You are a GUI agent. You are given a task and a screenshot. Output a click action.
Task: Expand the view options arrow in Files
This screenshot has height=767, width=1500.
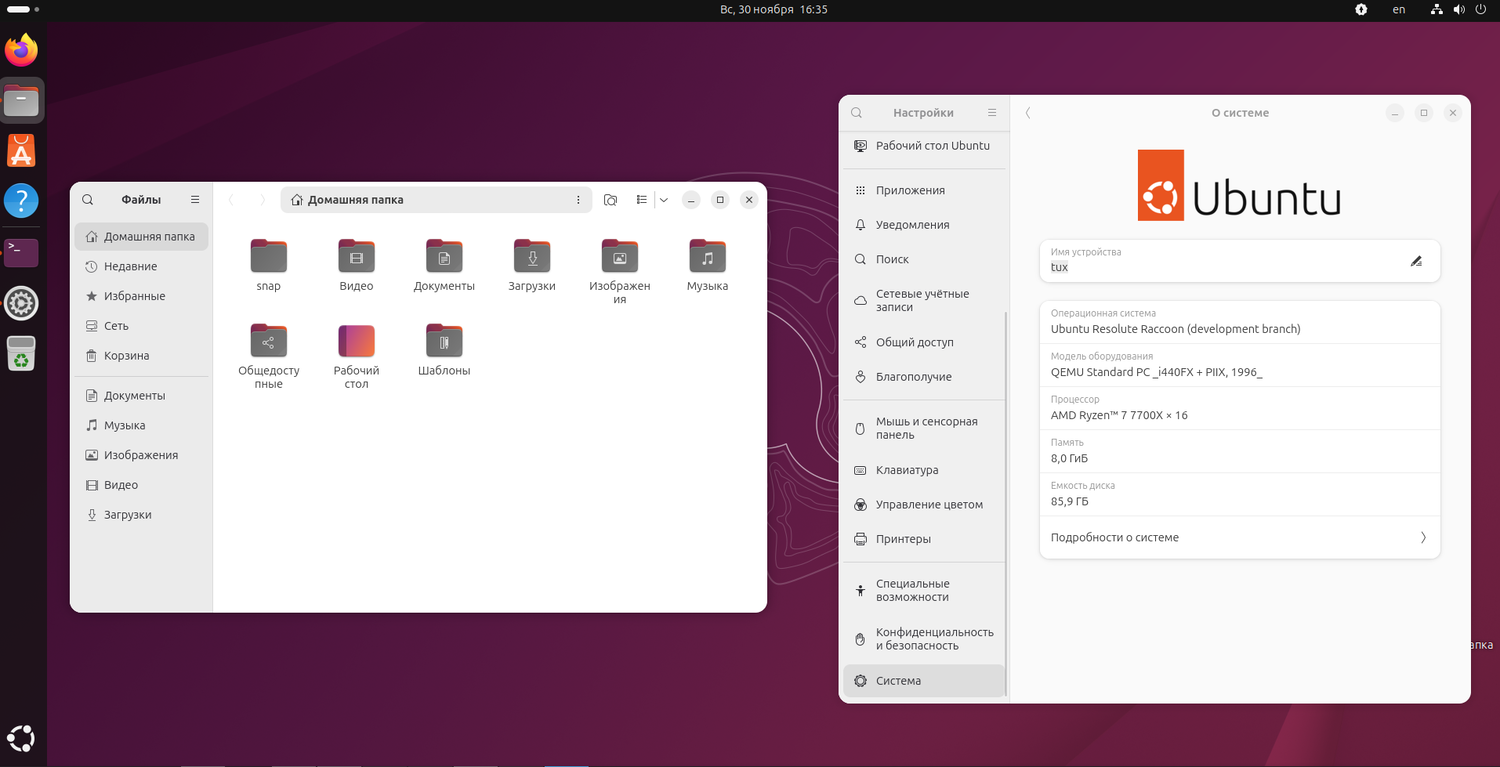coord(663,200)
